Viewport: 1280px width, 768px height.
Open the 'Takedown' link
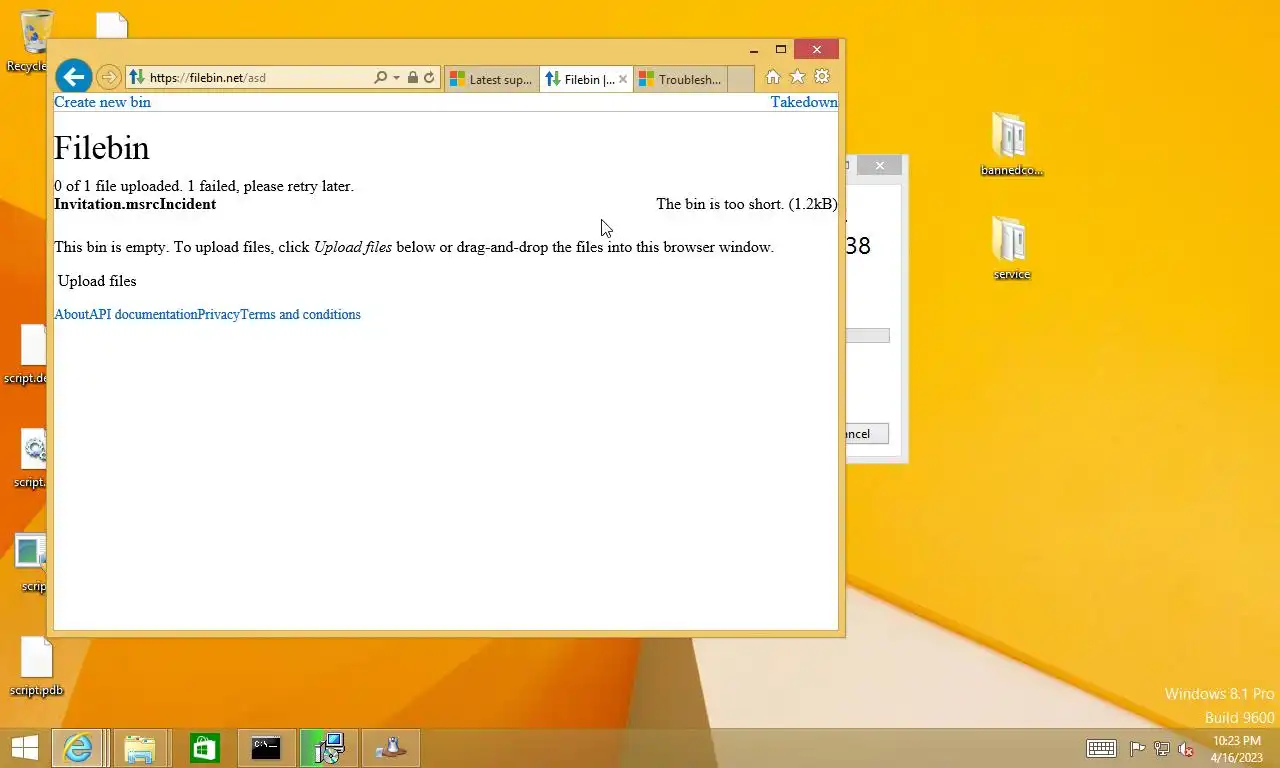[x=804, y=102]
